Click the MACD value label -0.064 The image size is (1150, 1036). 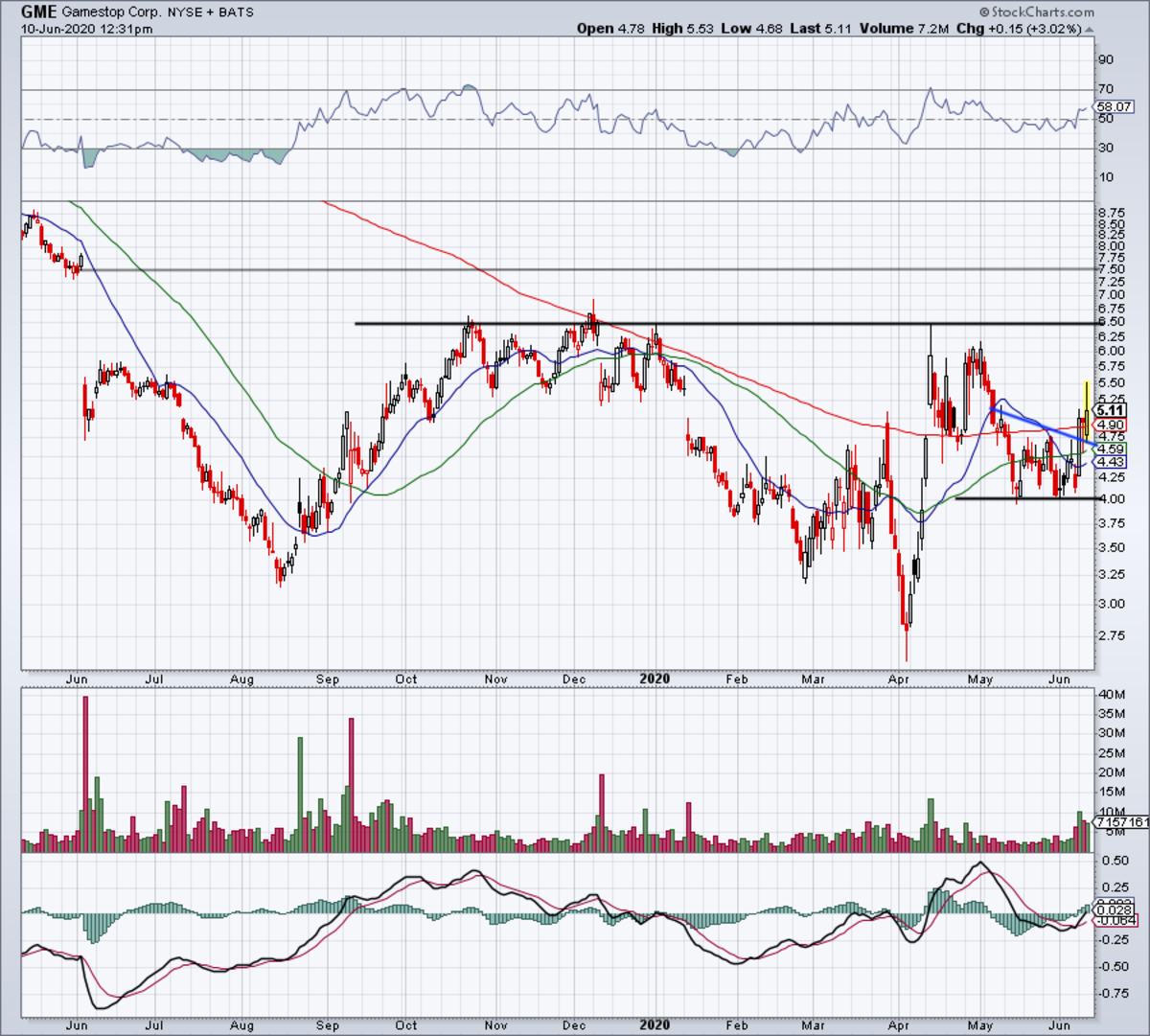(1115, 921)
